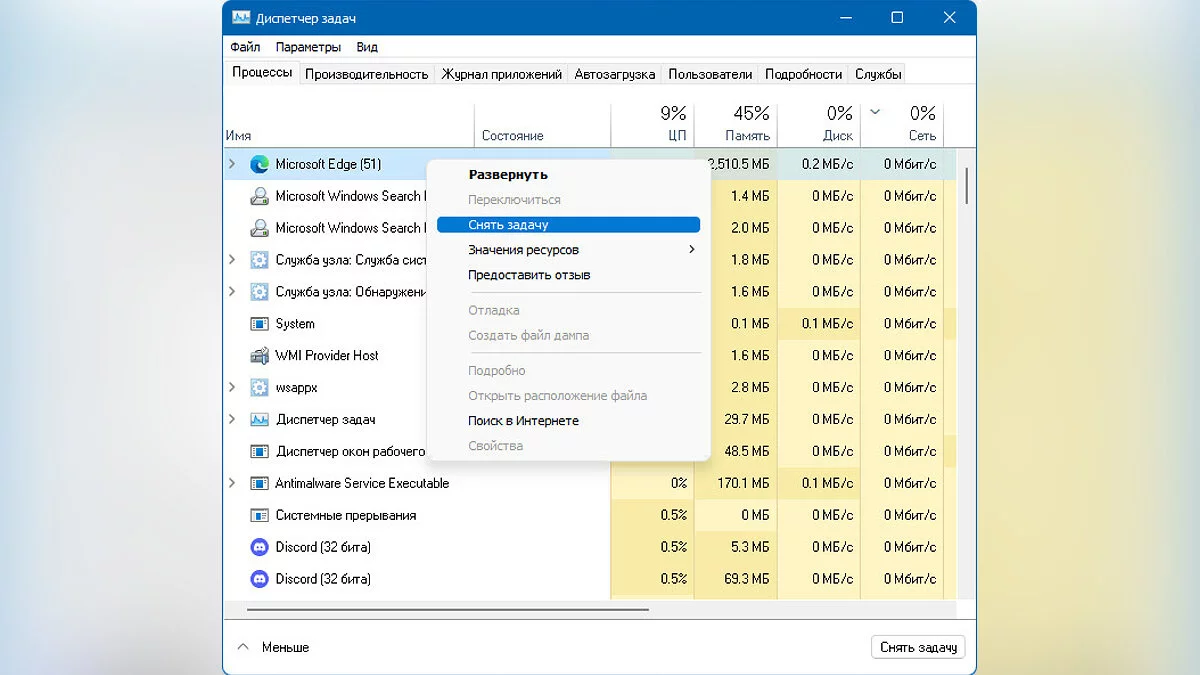The height and width of the screenshot is (675, 1200).
Task: Click the horizontal scrollbar under the process list
Action: [447, 609]
